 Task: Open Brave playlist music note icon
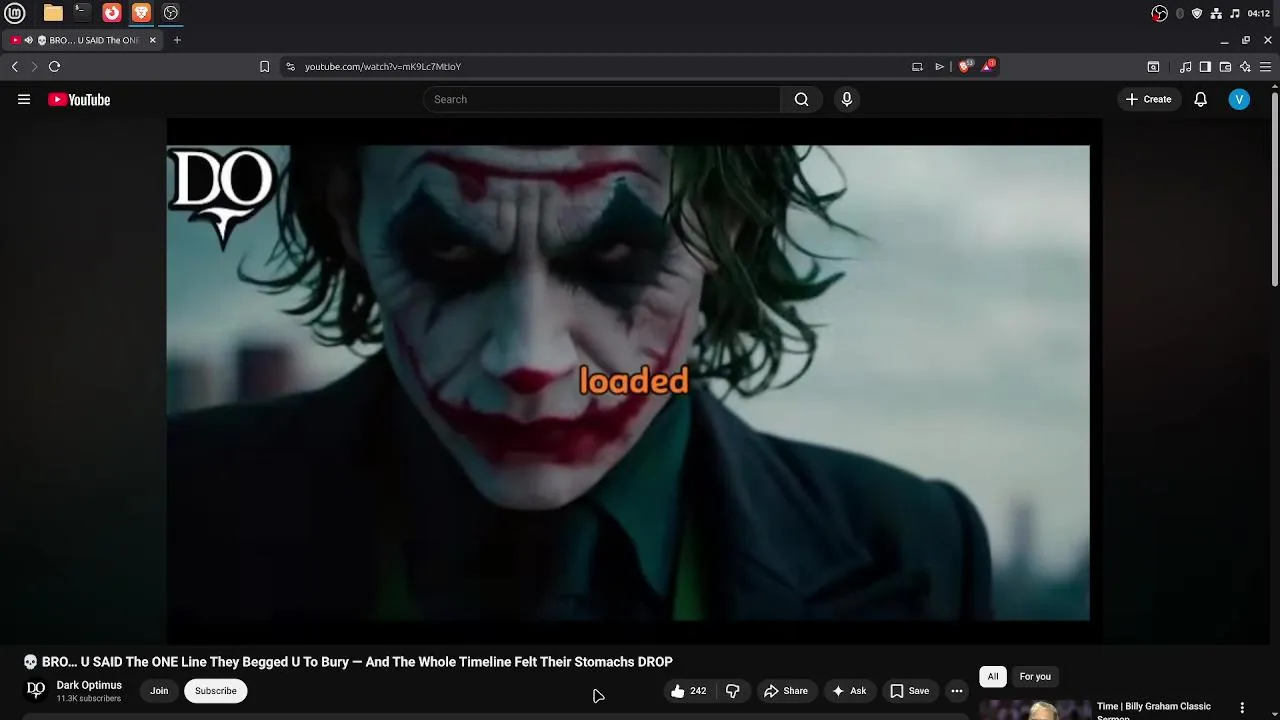click(x=1185, y=67)
